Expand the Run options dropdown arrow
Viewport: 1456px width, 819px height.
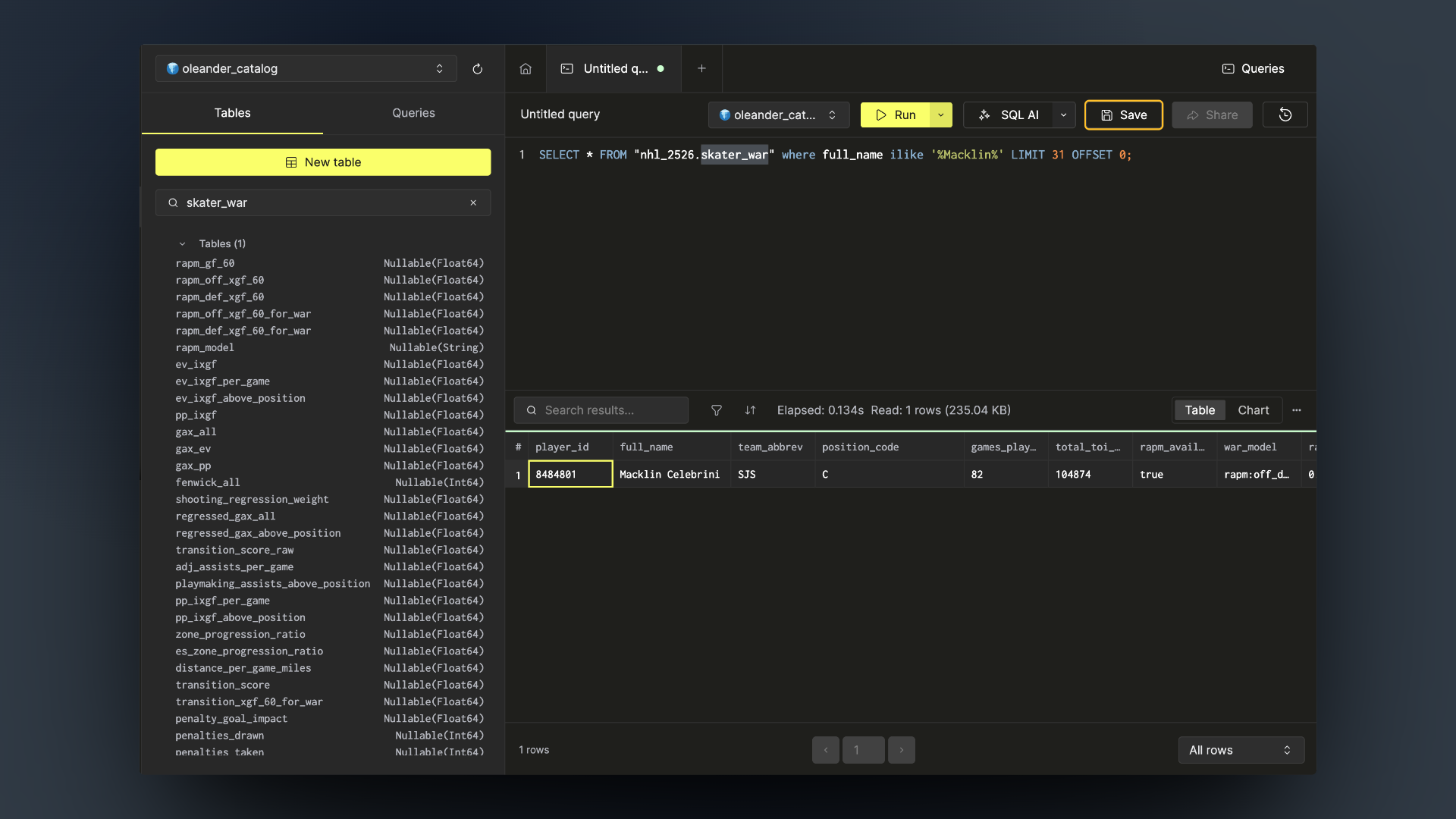(941, 115)
